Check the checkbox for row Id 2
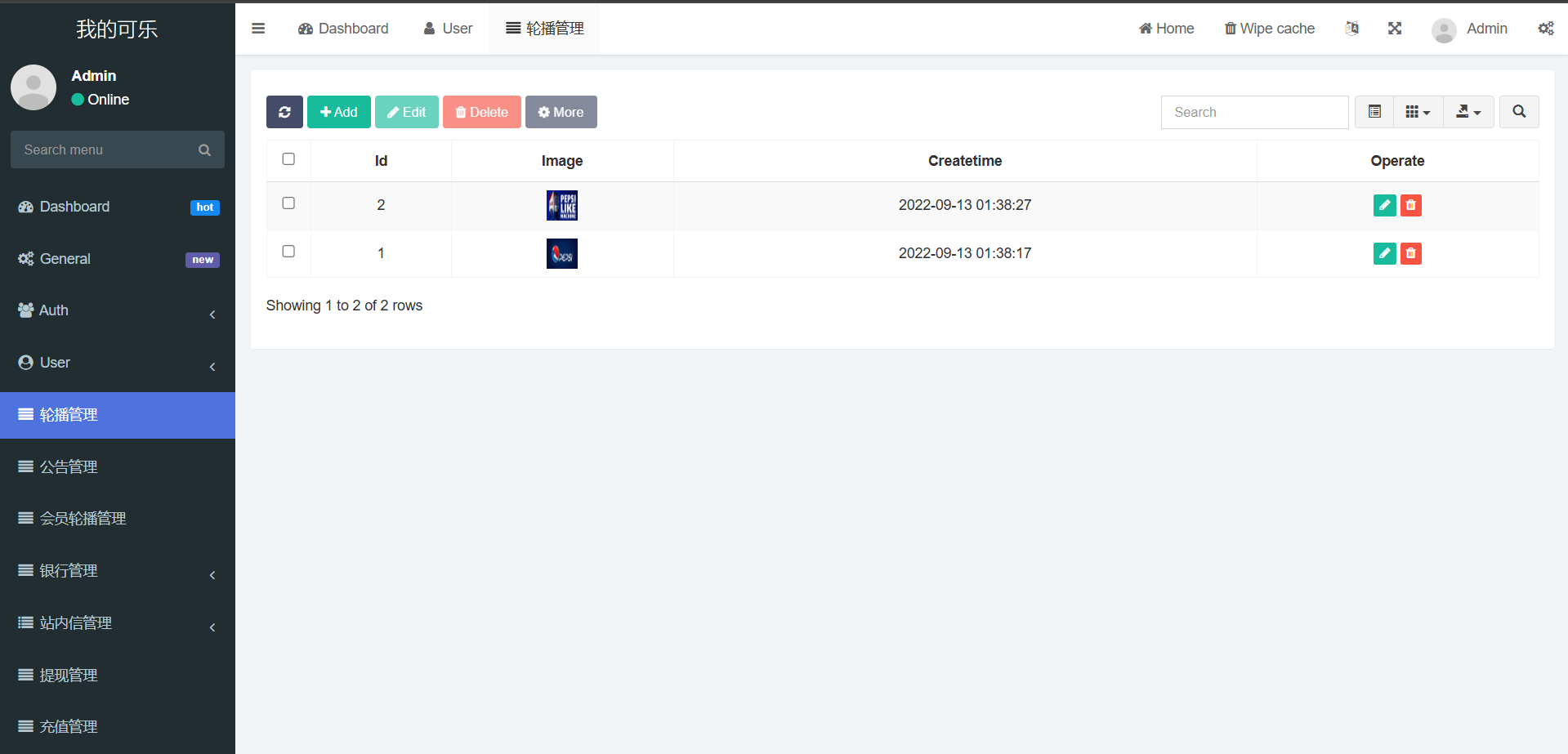Viewport: 1568px width, 754px height. (288, 203)
